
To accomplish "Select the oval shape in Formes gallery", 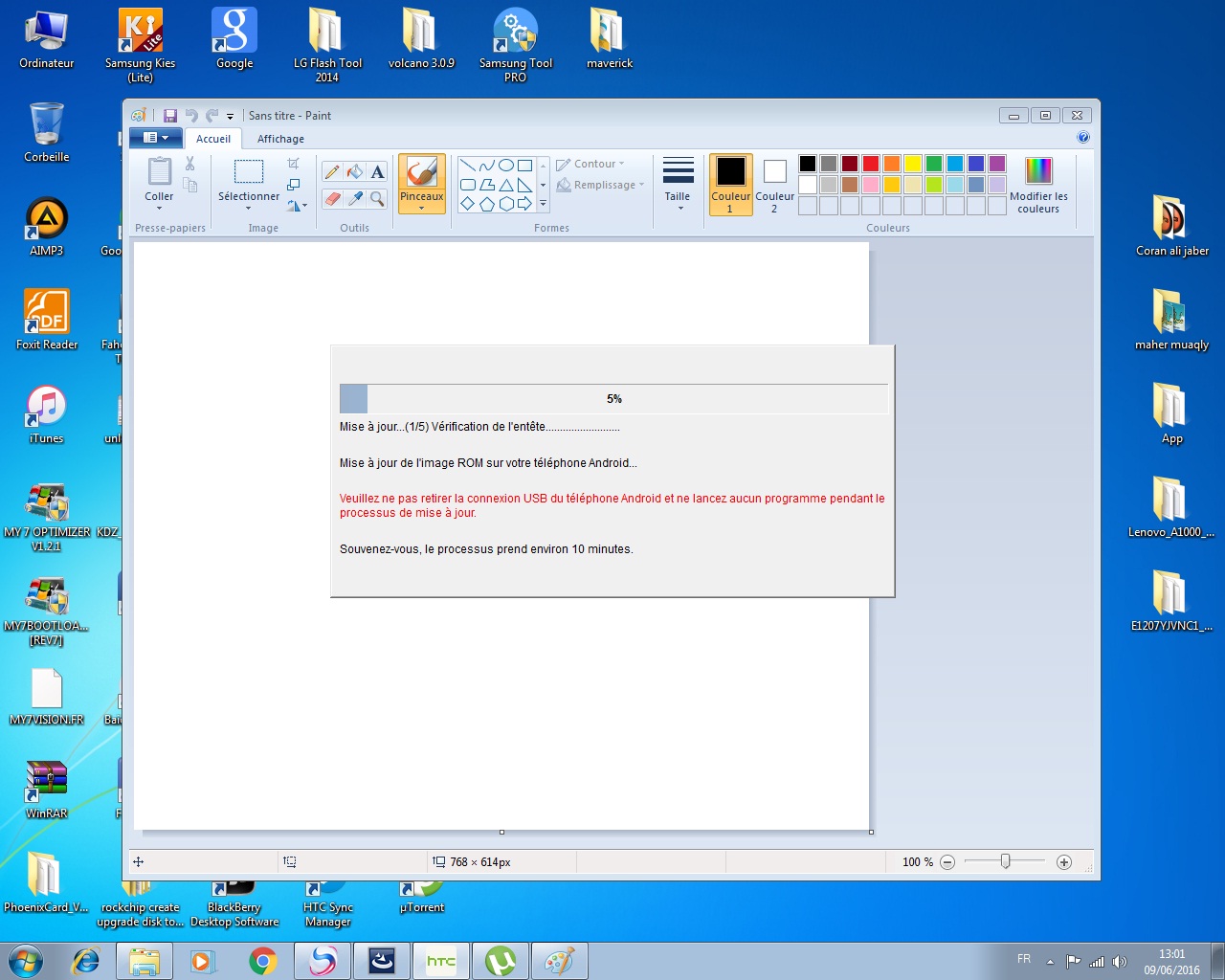I will [x=506, y=166].
